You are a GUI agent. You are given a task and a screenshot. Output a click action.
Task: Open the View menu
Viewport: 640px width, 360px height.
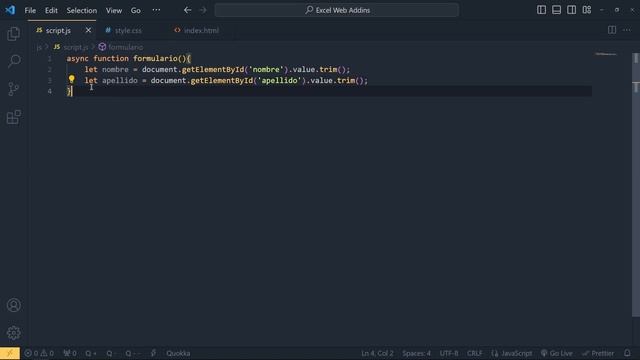pos(114,10)
